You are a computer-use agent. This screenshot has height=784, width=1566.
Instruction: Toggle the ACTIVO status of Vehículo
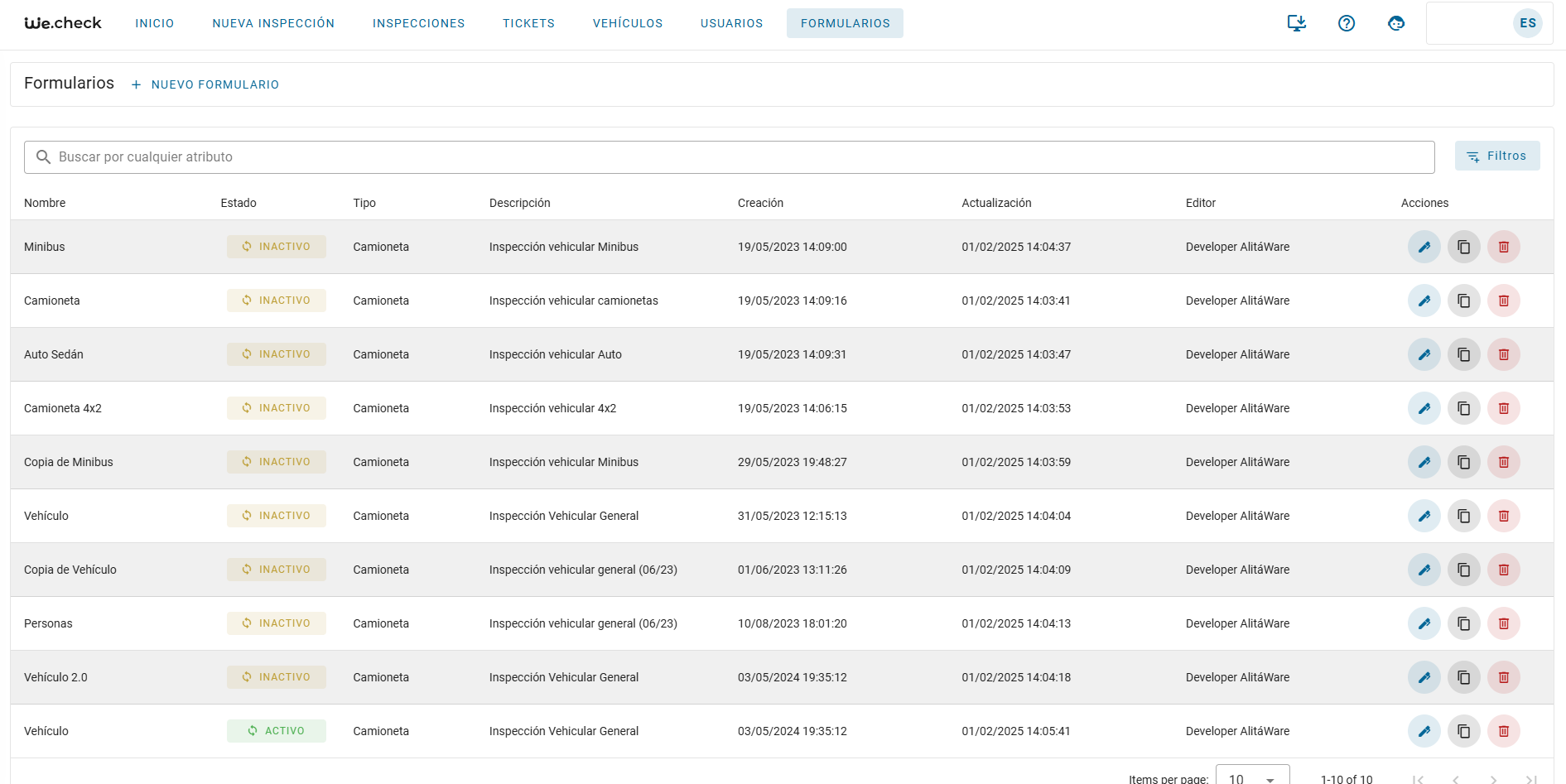point(276,731)
